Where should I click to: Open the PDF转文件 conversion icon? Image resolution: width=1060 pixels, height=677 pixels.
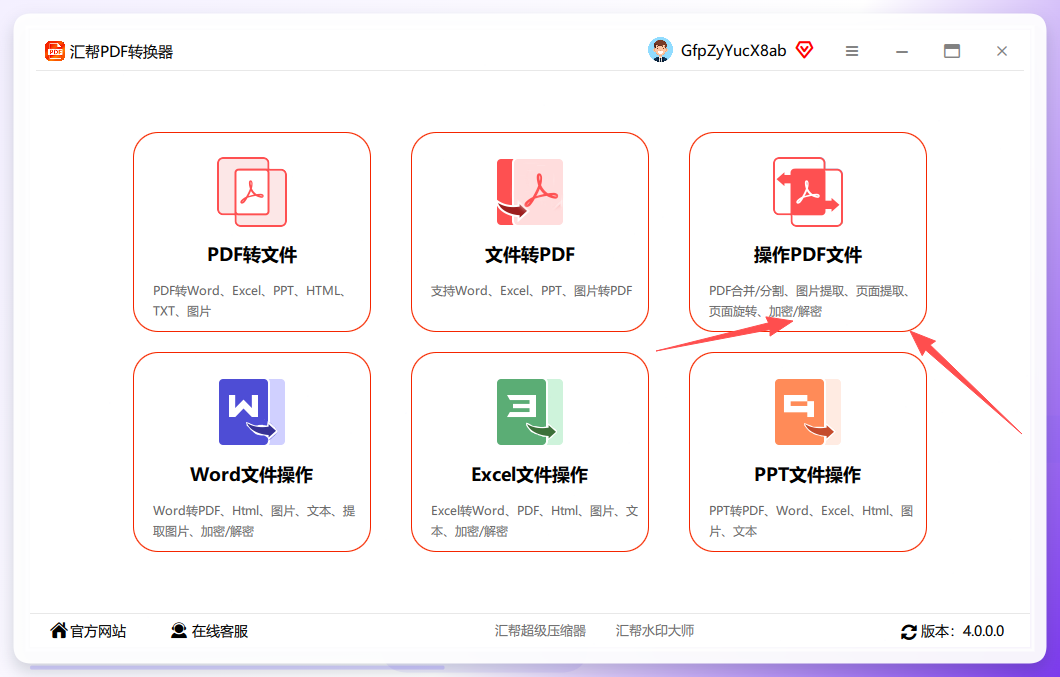coord(252,192)
